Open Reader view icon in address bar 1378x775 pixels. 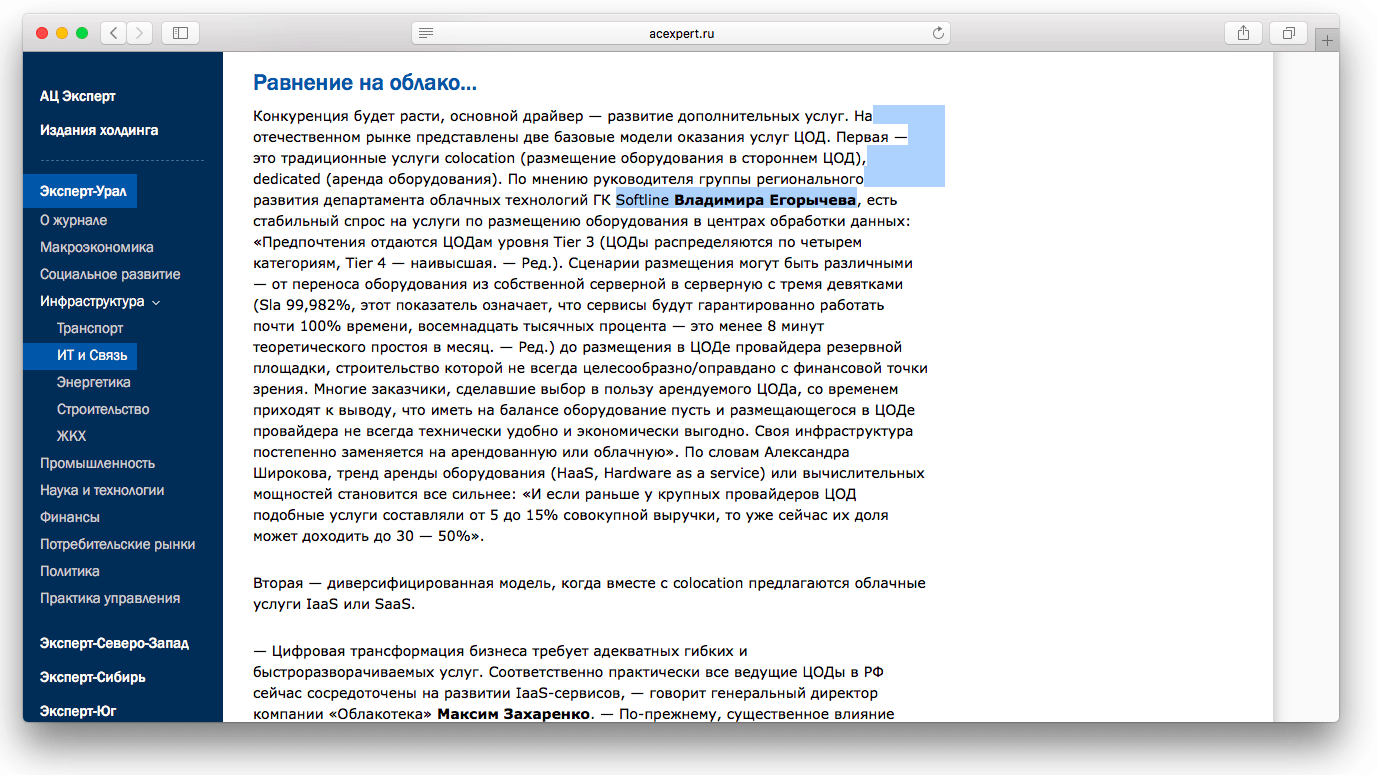point(426,33)
